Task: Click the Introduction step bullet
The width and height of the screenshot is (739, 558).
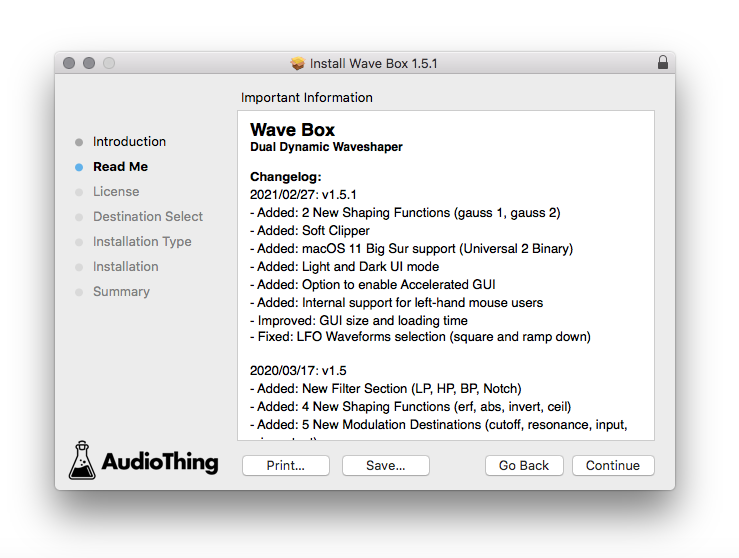Action: pos(79,142)
